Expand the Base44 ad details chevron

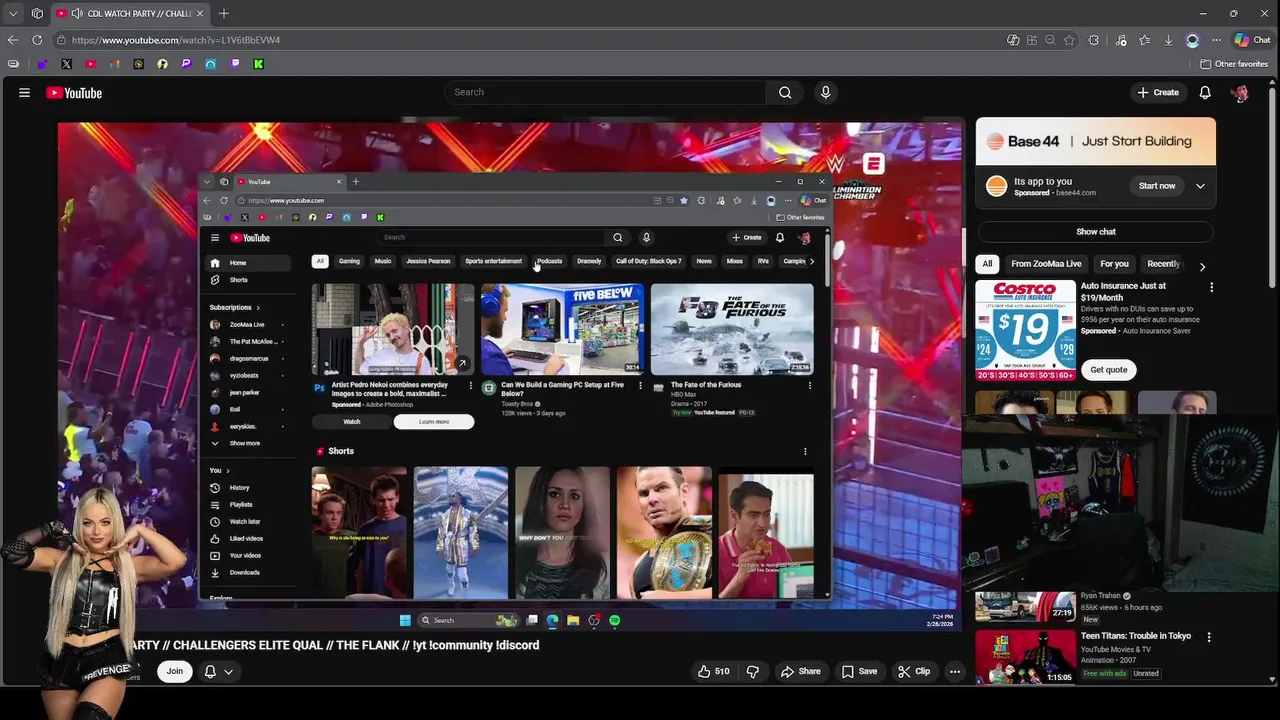[x=1200, y=186]
